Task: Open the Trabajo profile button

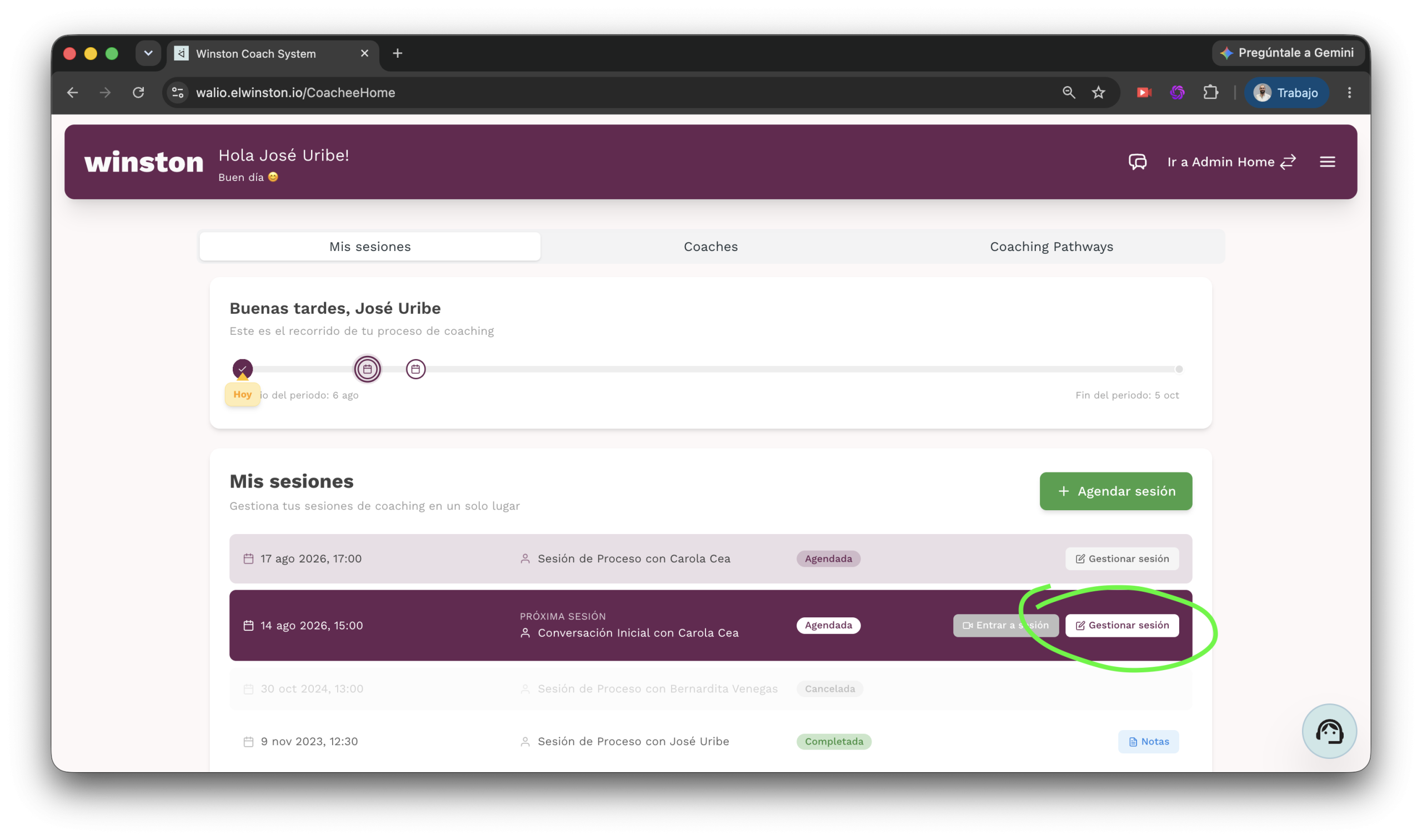Action: [x=1285, y=92]
